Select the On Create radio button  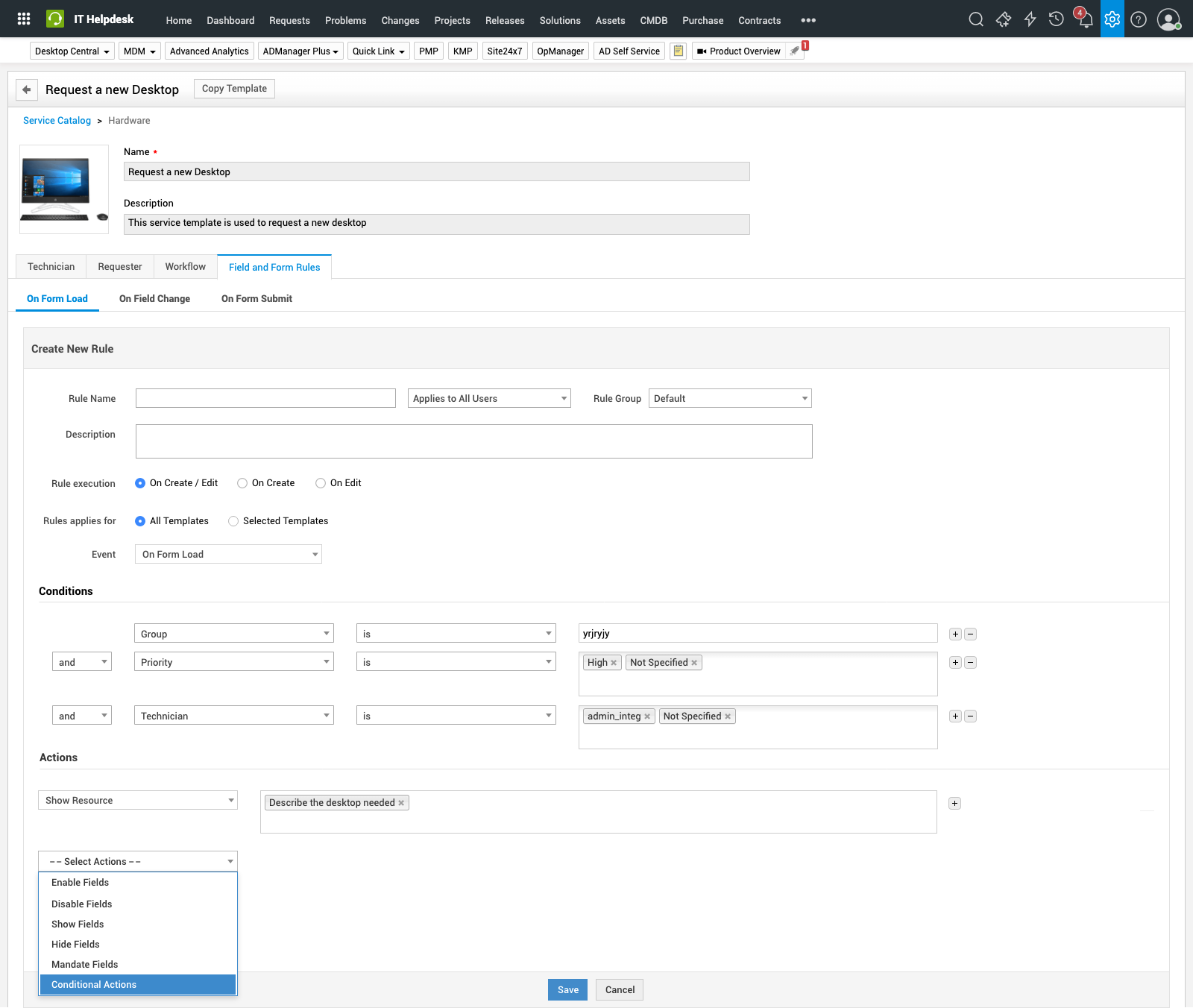(x=242, y=483)
